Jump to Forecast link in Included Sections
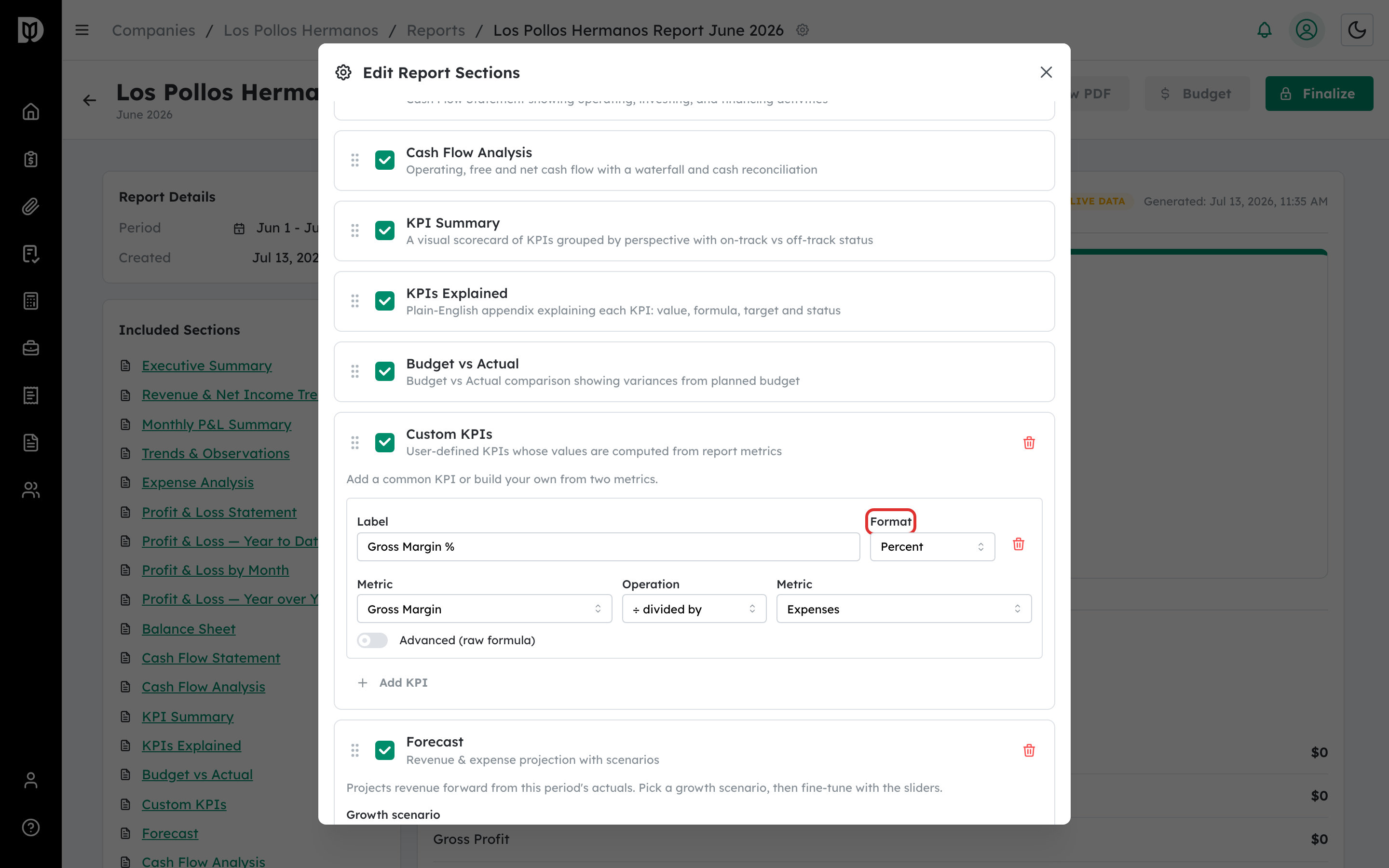Image resolution: width=1389 pixels, height=868 pixels. 170,833
